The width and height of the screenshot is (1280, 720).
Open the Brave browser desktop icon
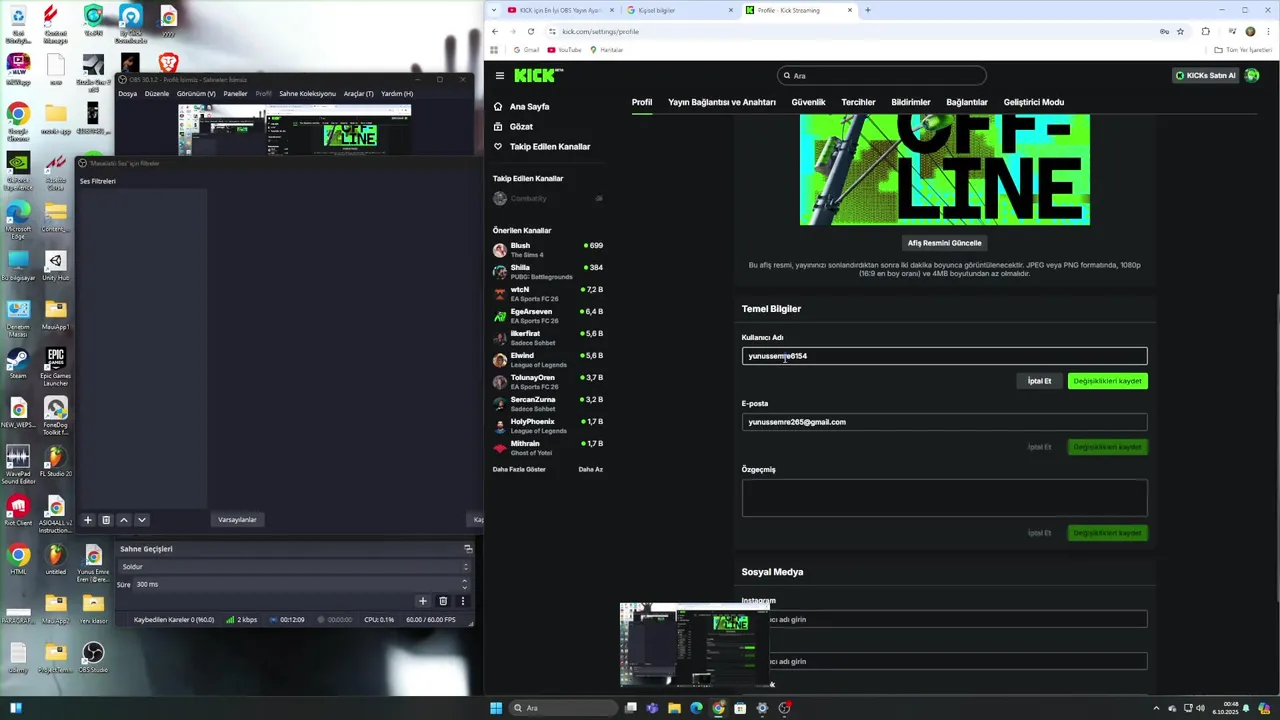click(x=168, y=64)
